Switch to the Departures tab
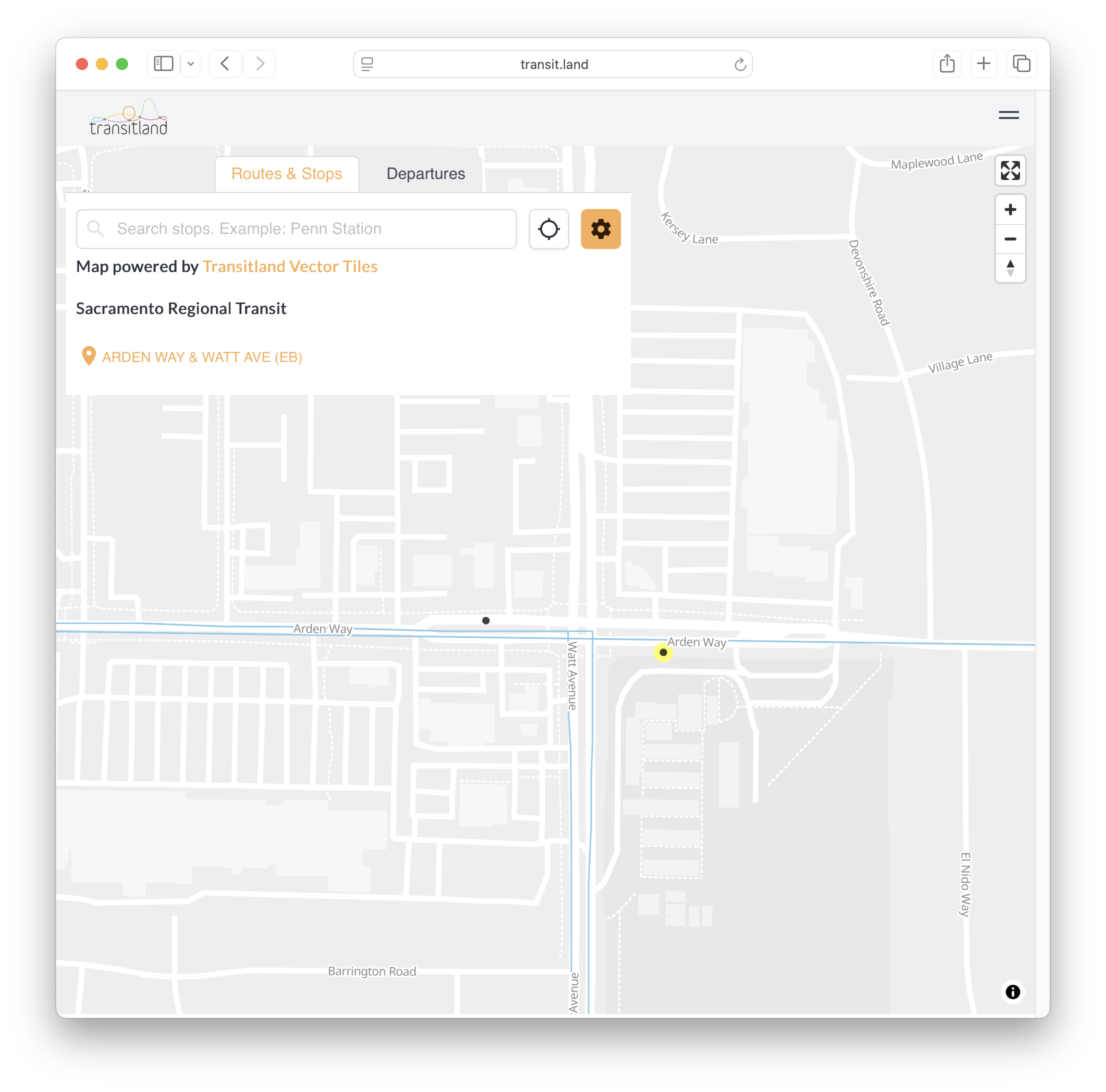 coord(426,173)
